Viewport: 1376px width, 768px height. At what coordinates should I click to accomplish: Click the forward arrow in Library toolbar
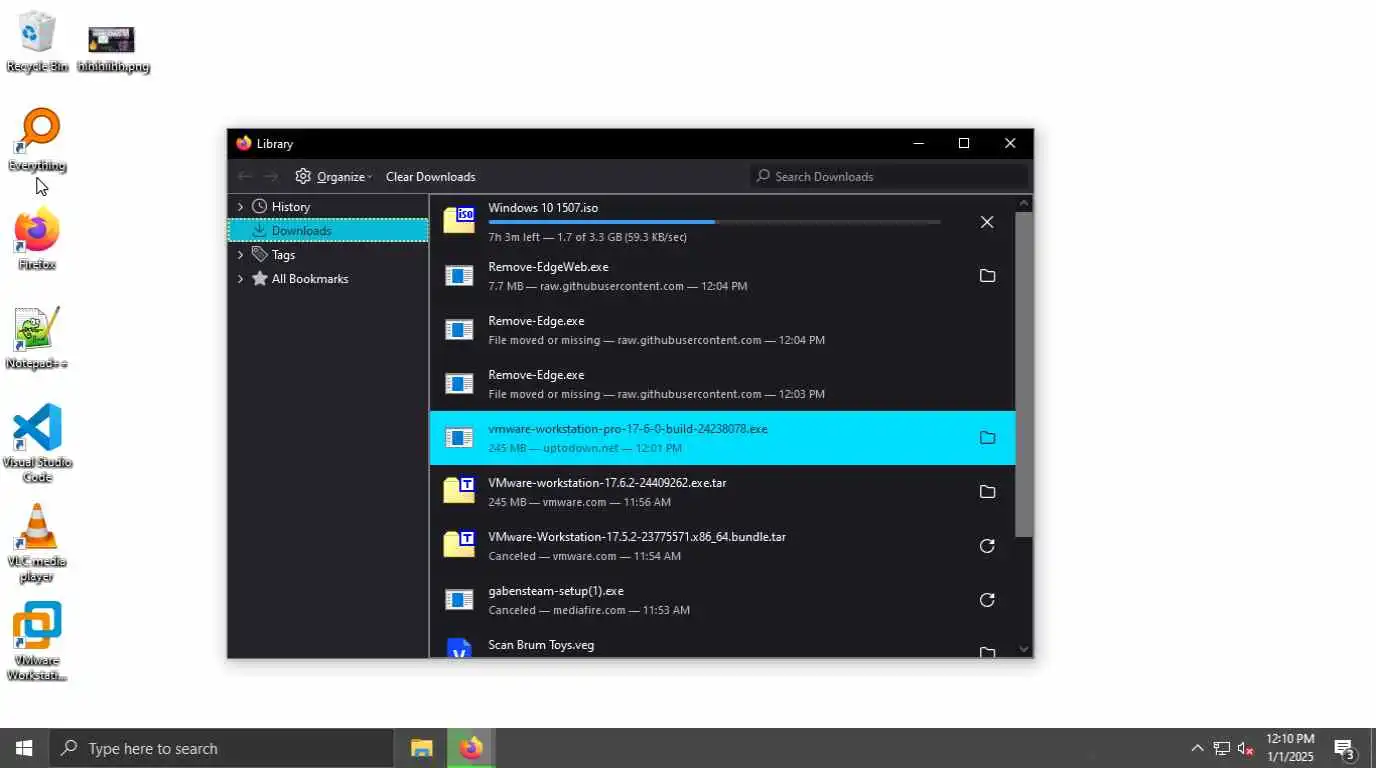tap(271, 176)
